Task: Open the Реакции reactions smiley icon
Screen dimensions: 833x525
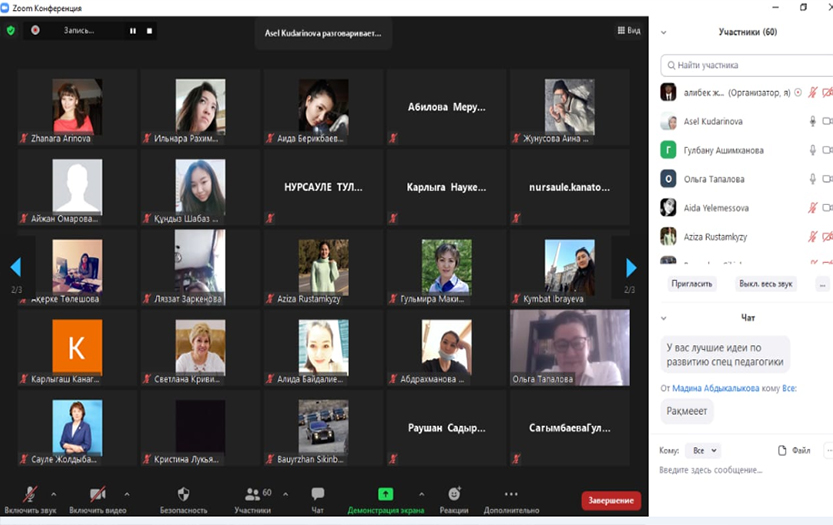Action: 454,494
